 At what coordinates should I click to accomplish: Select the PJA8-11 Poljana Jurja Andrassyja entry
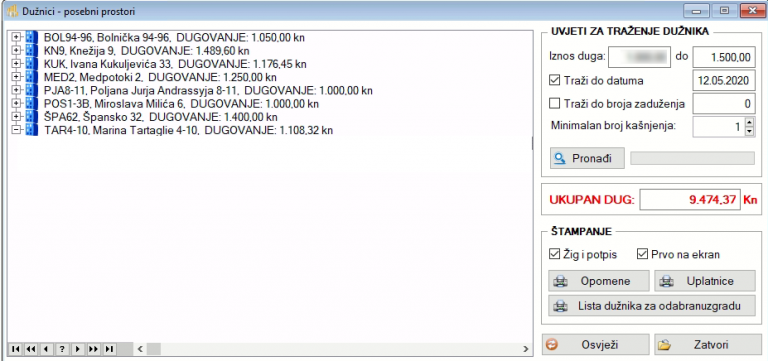(208, 91)
